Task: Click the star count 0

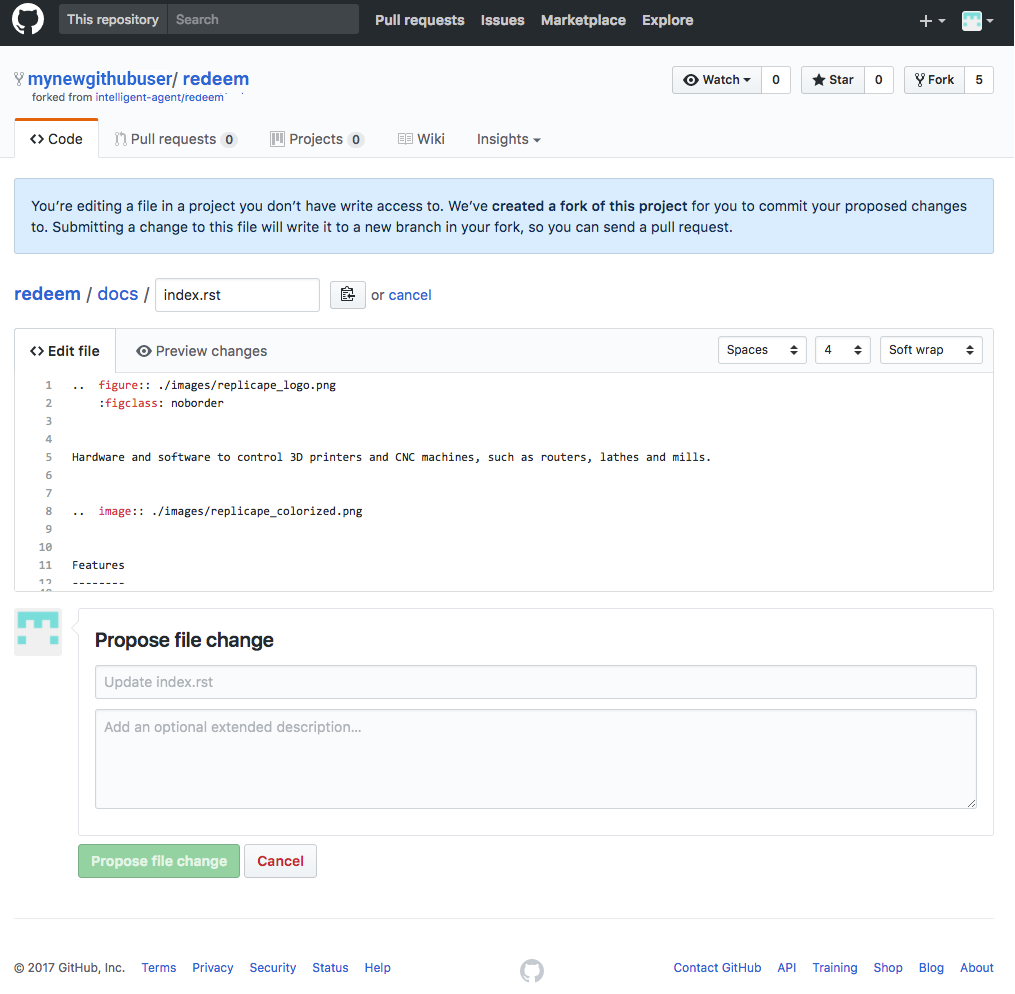Action: pyautogui.click(x=878, y=80)
